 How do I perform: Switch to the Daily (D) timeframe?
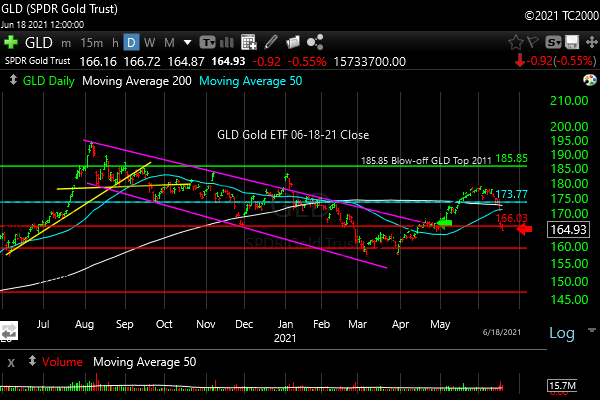[x=130, y=43]
